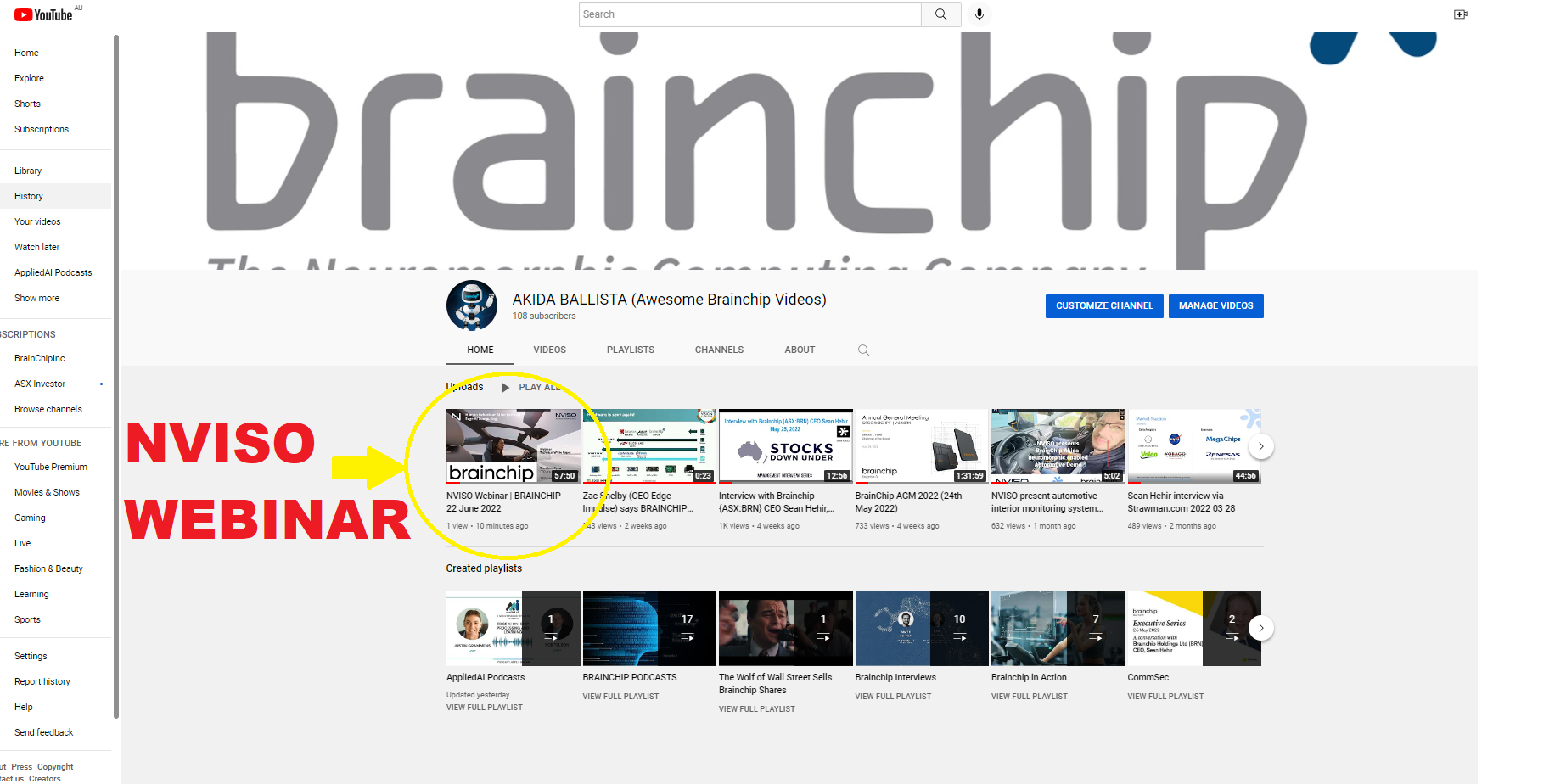Select the About tab
Viewport: 1566px width, 784px height.
point(799,350)
